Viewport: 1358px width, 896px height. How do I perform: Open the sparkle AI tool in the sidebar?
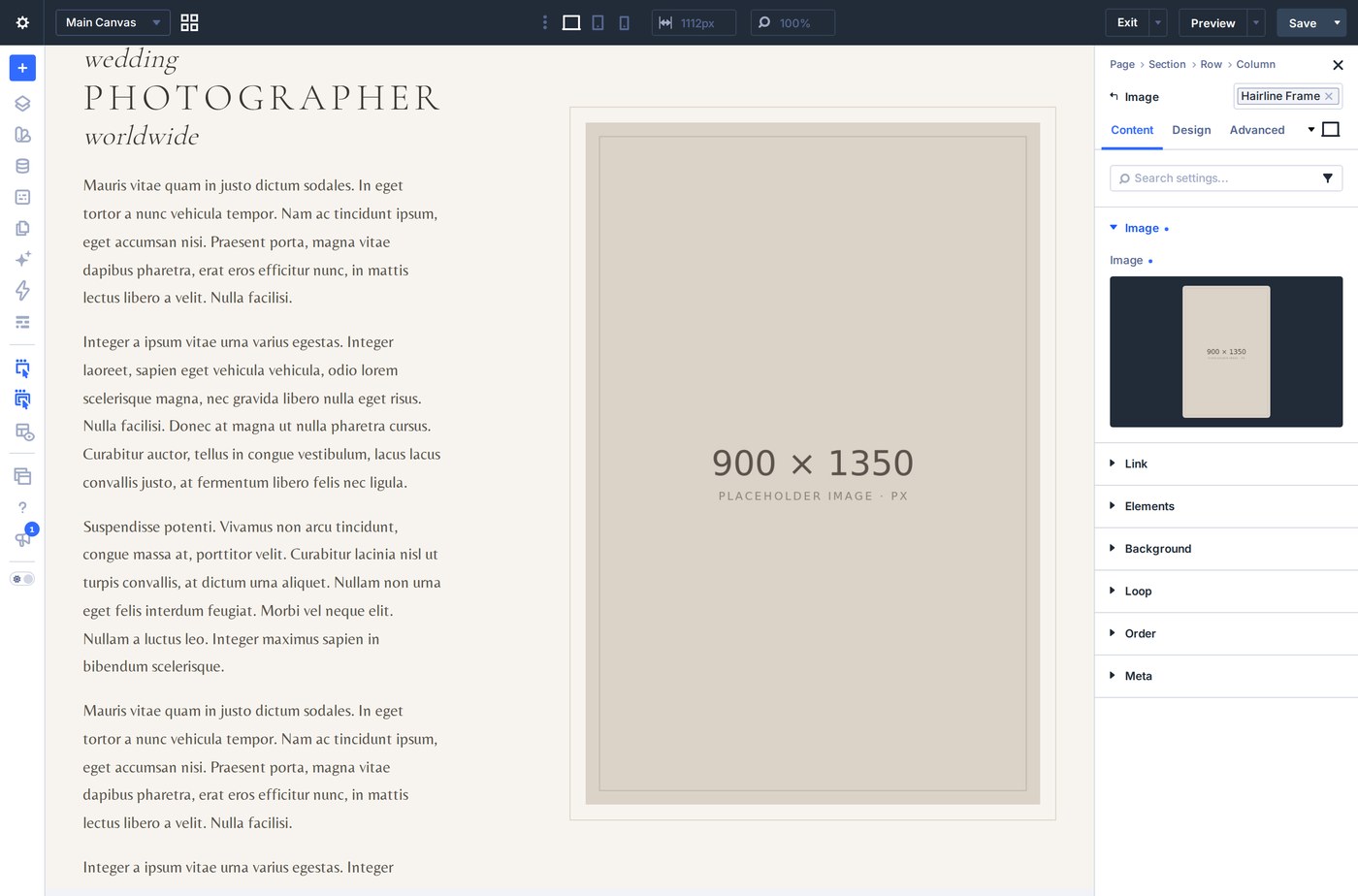[x=22, y=259]
